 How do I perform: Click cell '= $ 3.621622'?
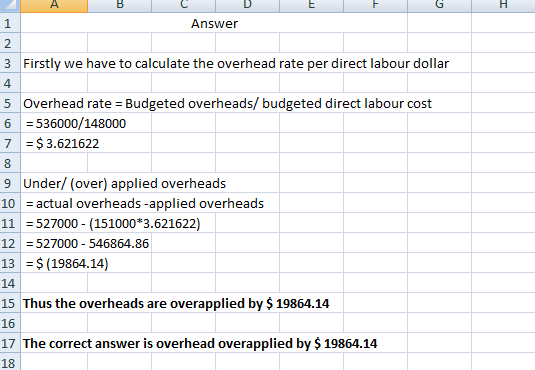(54, 143)
